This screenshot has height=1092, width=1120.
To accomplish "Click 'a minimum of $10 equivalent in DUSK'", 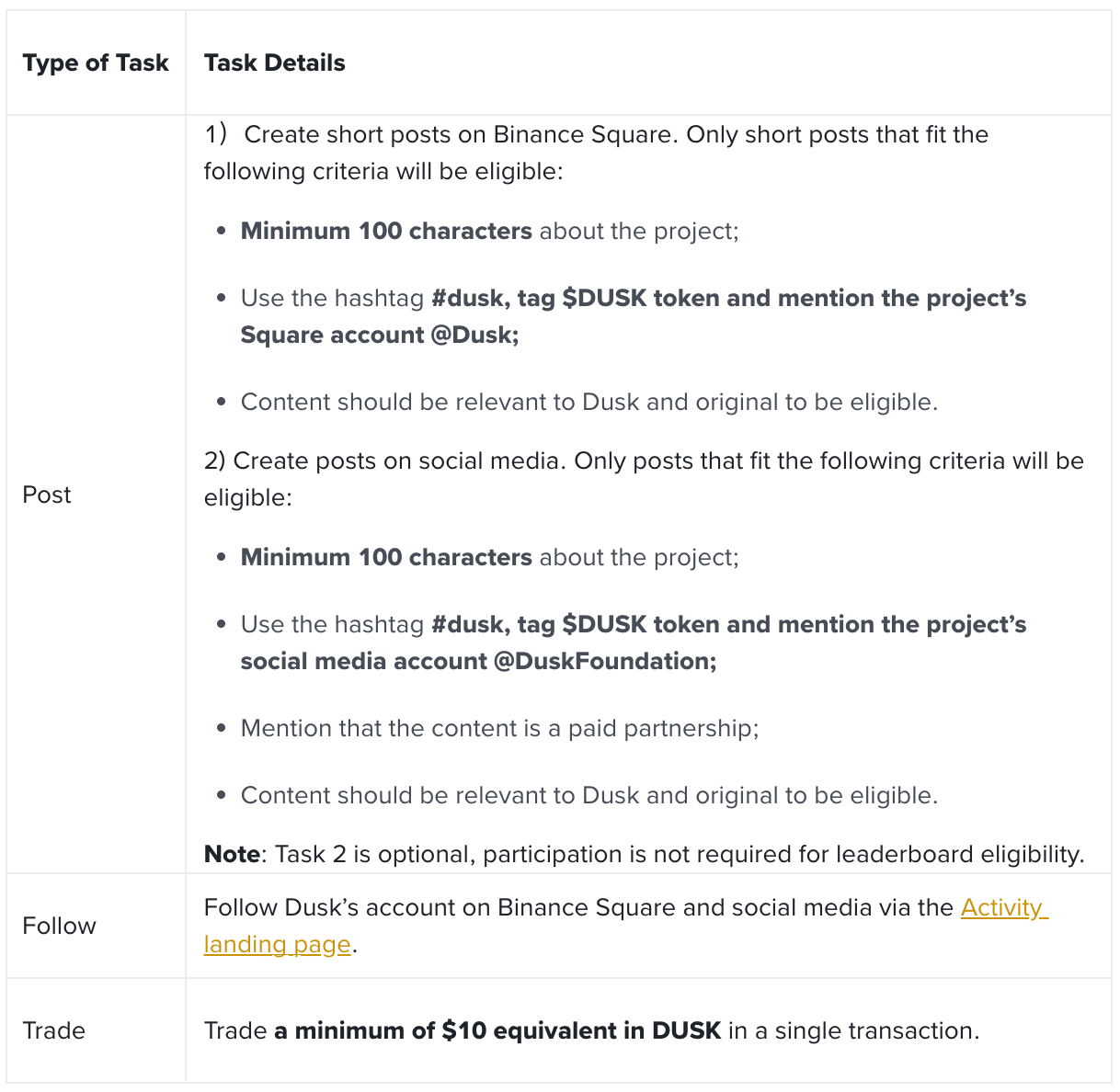I will (x=497, y=1030).
